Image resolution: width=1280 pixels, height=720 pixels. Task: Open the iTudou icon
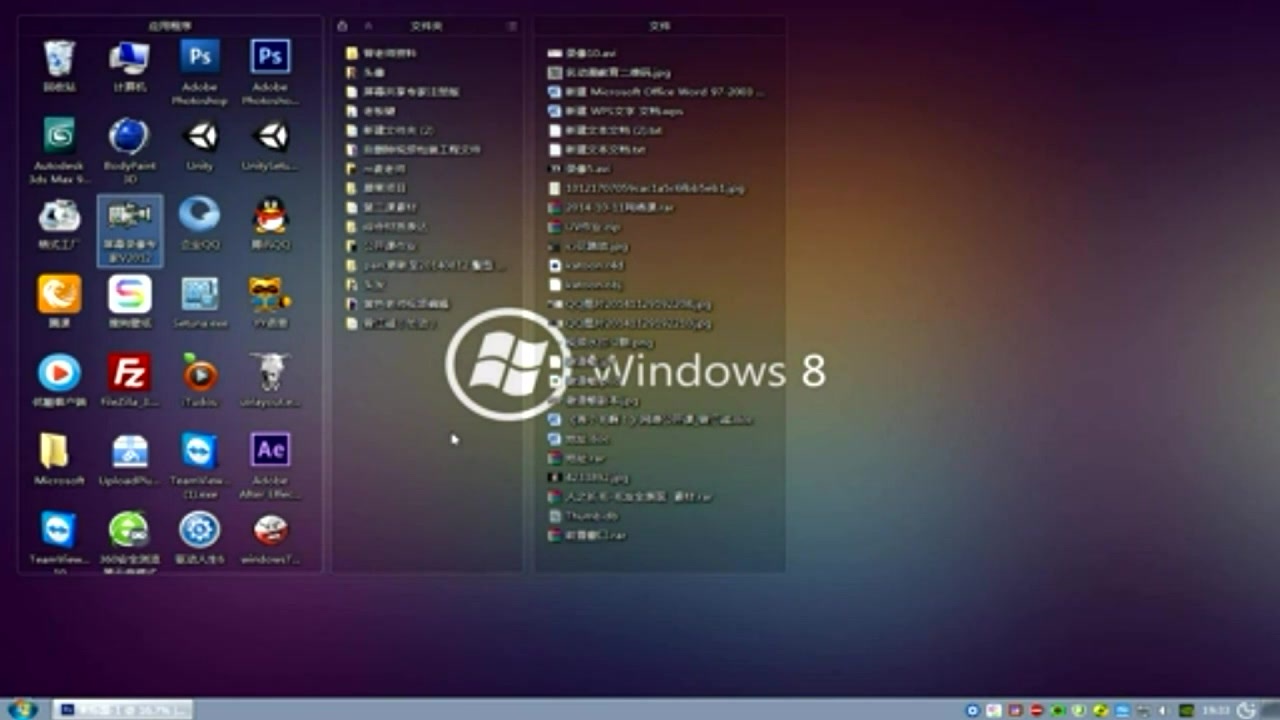pyautogui.click(x=200, y=381)
